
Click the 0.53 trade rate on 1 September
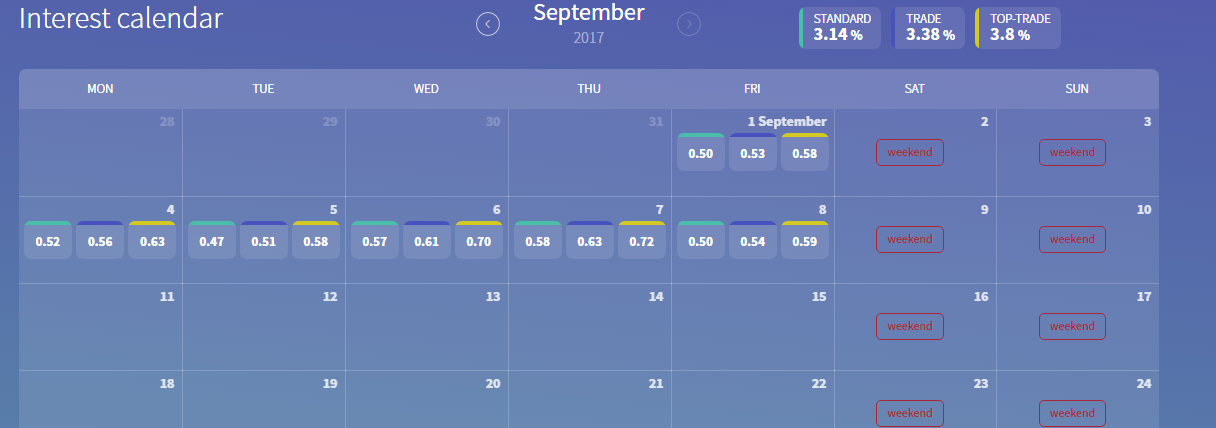[x=752, y=153]
